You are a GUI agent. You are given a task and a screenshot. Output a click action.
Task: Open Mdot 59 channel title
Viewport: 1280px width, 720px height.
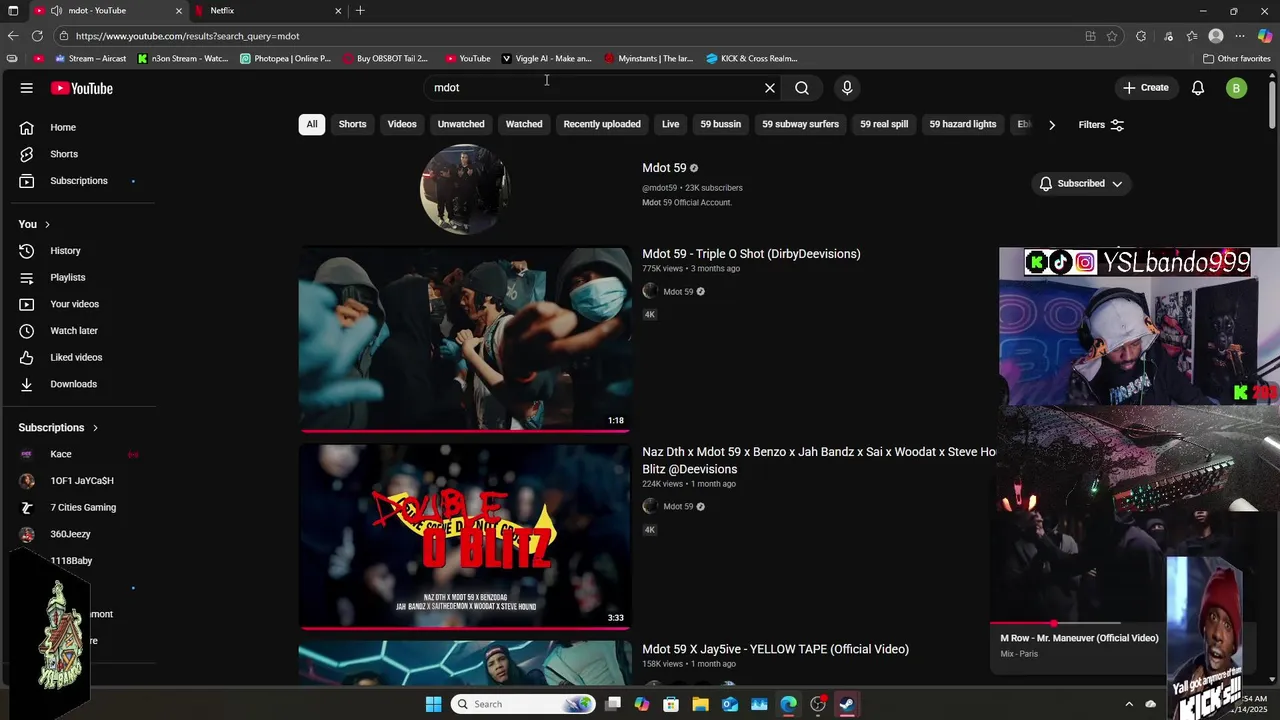[x=664, y=168]
